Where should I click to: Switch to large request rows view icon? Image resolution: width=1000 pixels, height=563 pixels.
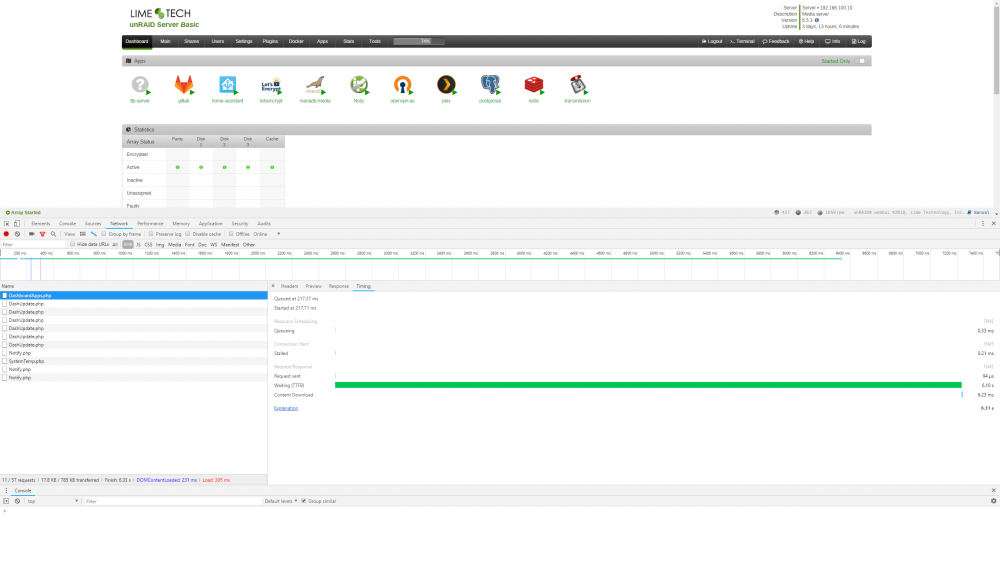point(83,234)
